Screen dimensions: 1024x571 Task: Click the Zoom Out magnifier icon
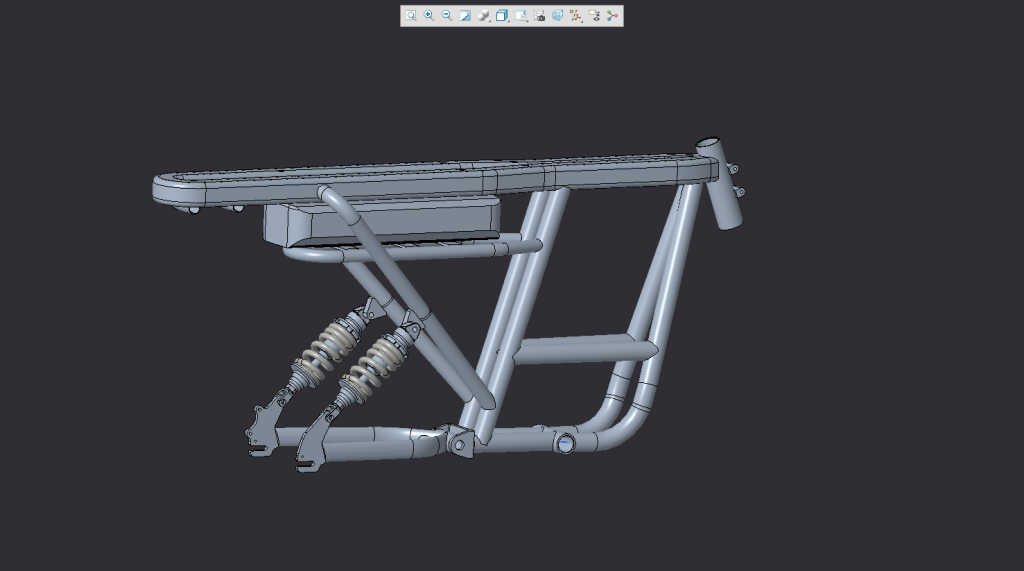pos(447,15)
